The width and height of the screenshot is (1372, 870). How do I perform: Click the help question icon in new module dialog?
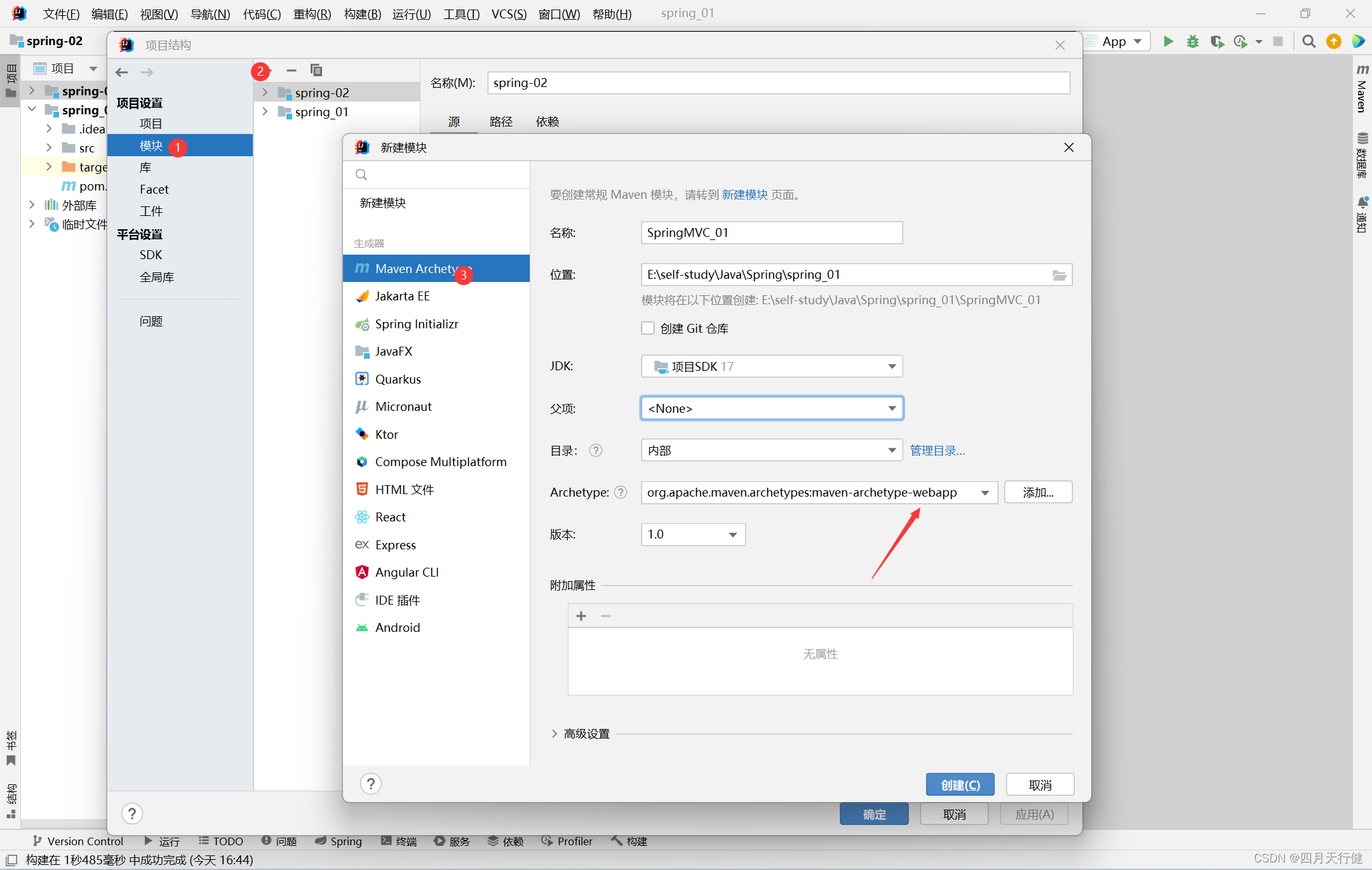click(370, 784)
